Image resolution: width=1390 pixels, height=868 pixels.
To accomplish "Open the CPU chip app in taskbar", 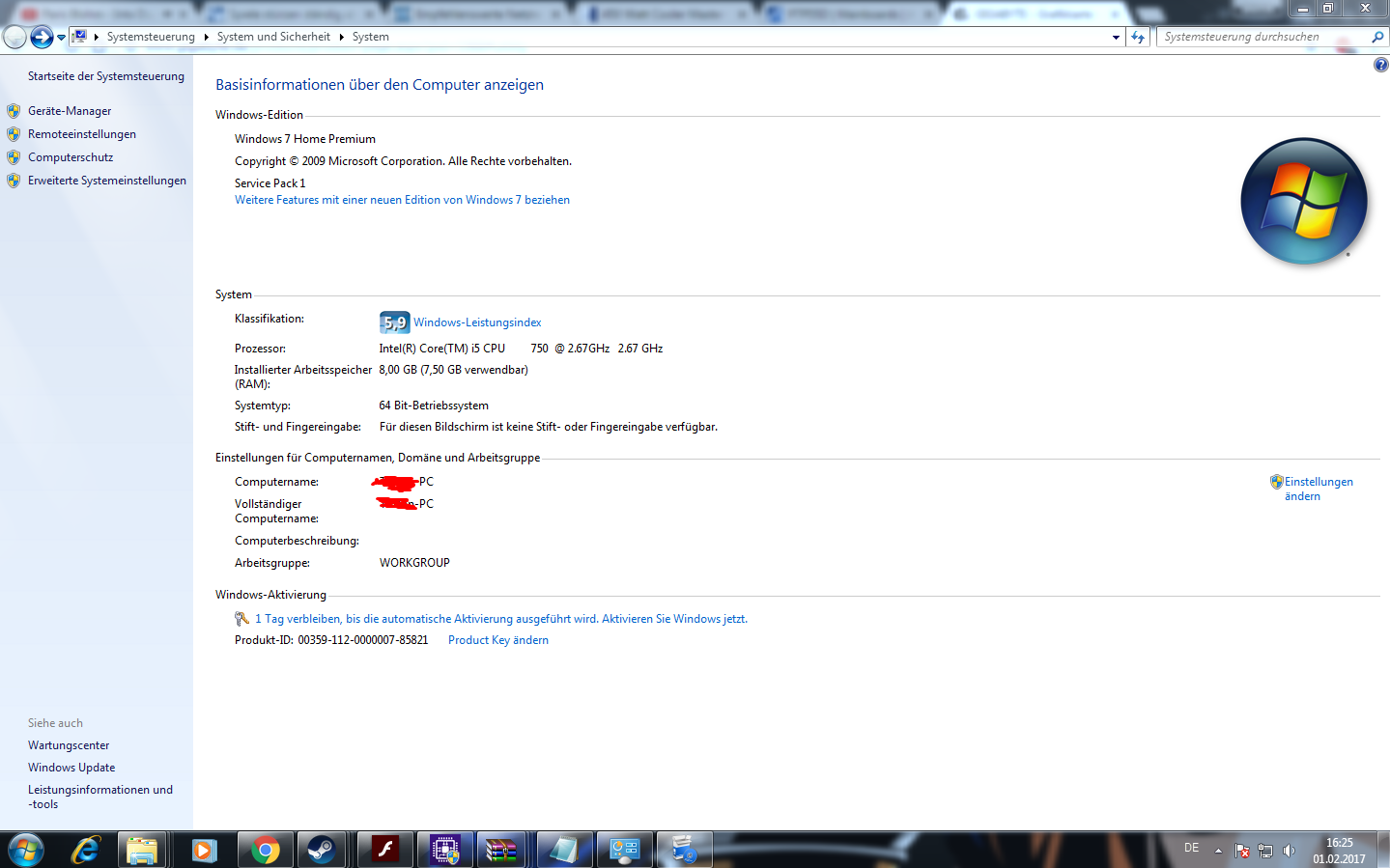I will coord(445,850).
